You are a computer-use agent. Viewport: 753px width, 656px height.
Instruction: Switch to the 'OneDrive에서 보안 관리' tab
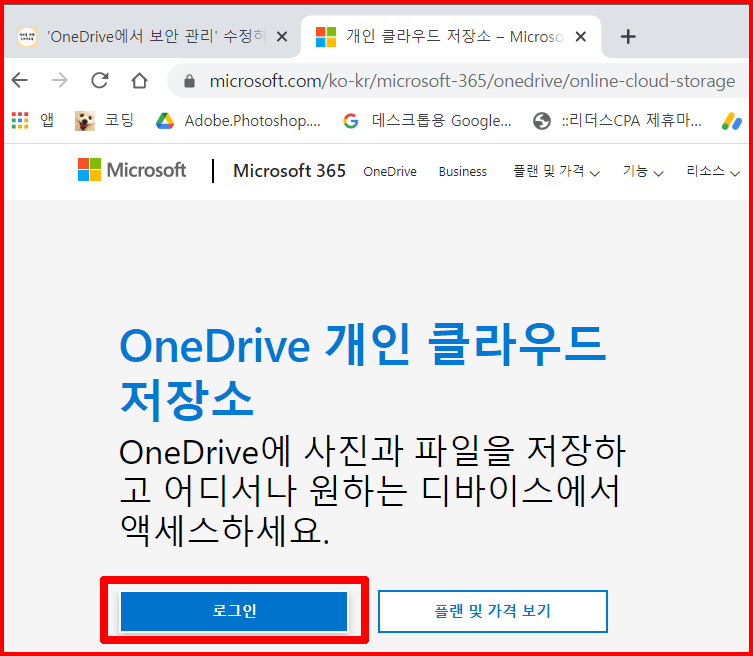coord(151,36)
